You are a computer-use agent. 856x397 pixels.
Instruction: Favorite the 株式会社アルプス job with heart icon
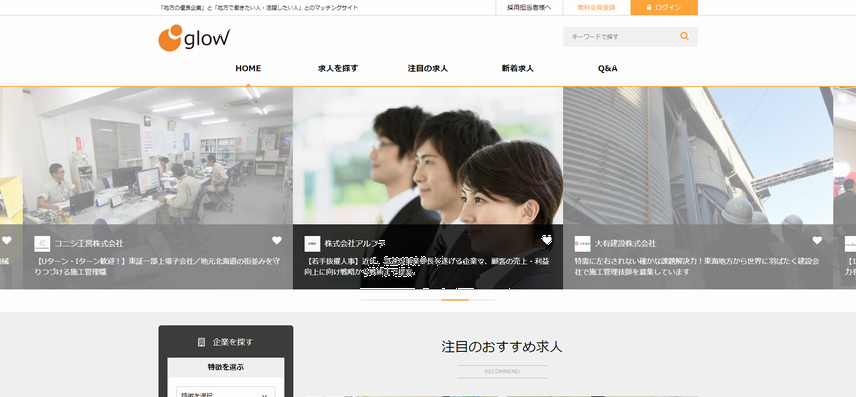(x=546, y=240)
